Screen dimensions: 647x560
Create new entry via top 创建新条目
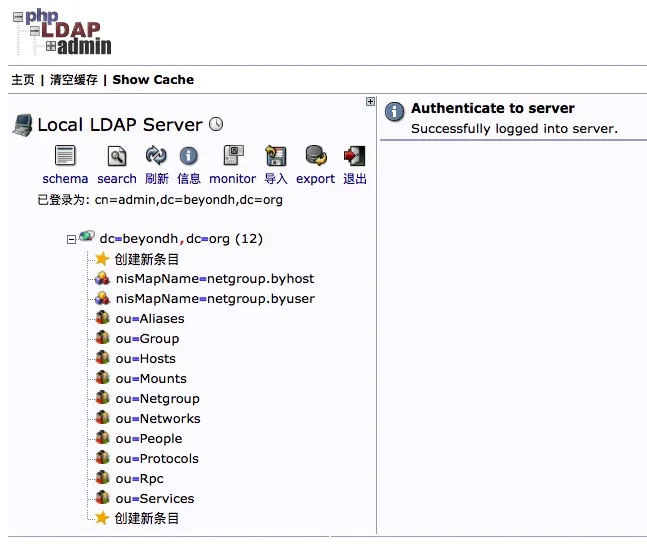tap(146, 259)
